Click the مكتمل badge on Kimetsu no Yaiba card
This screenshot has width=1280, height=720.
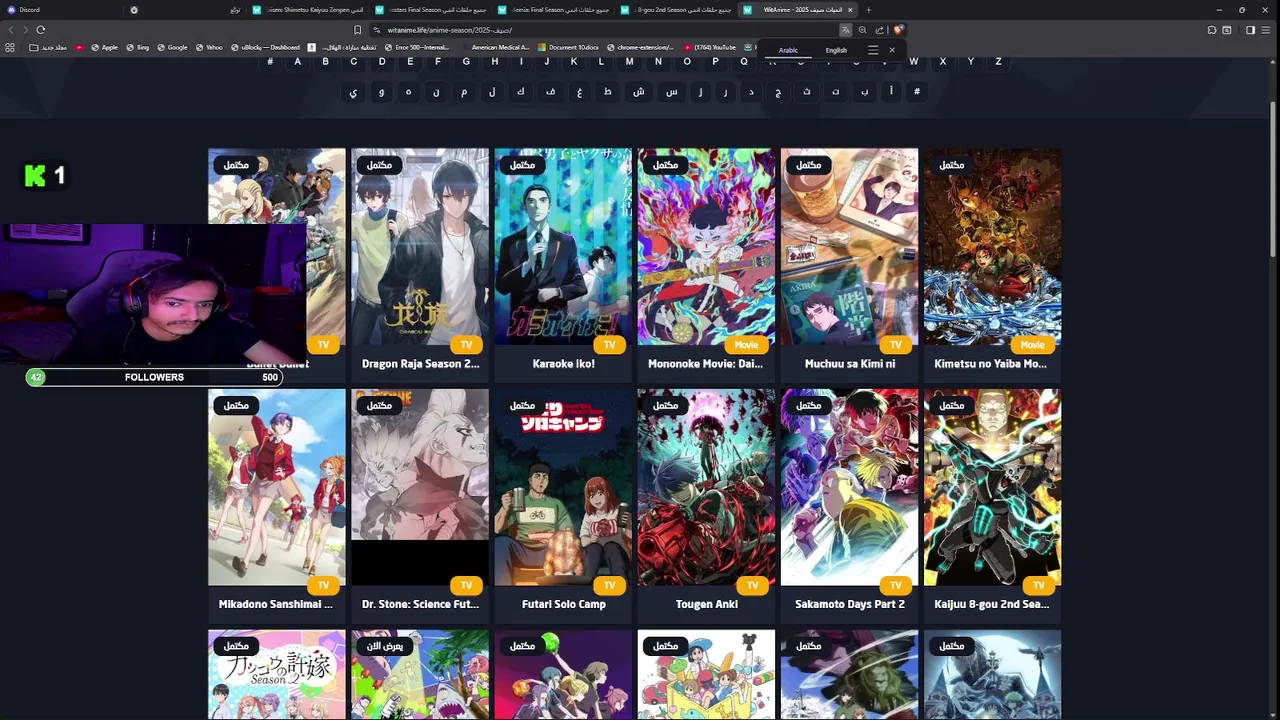pyautogui.click(x=951, y=165)
